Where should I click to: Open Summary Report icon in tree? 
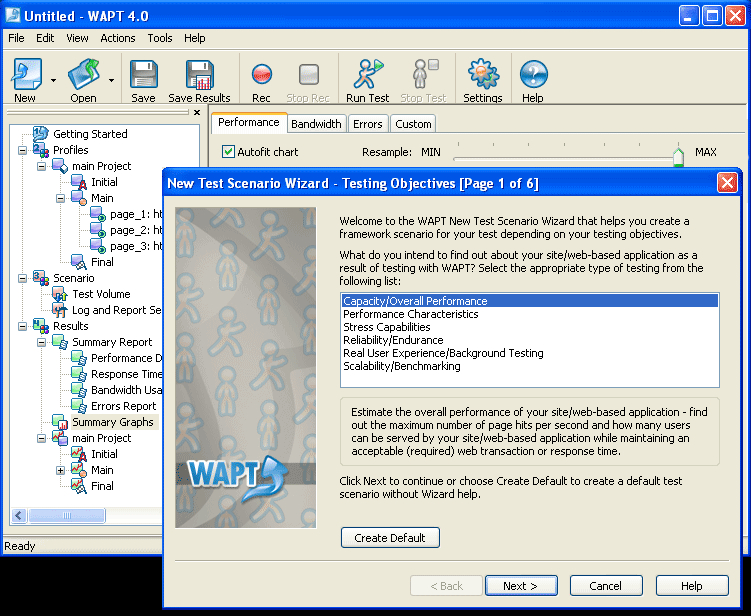[60, 342]
